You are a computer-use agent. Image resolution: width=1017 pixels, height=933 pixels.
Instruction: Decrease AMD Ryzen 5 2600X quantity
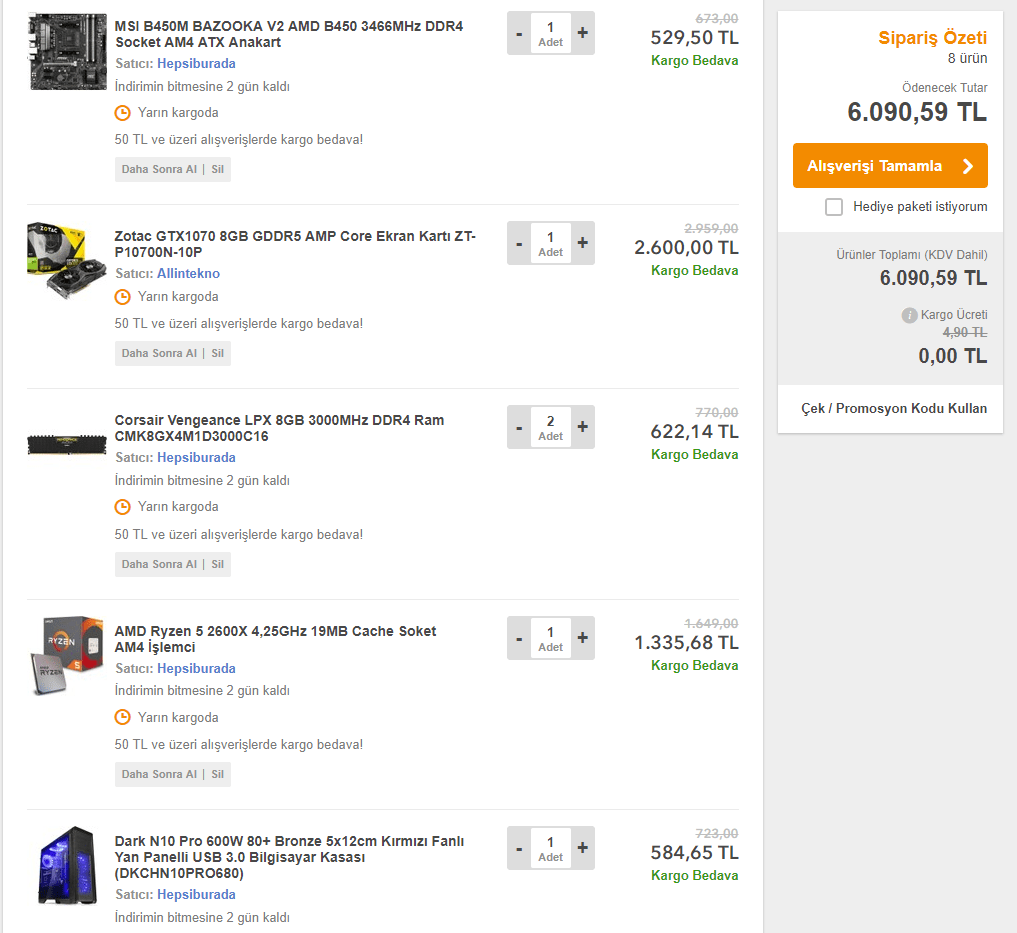click(x=519, y=638)
